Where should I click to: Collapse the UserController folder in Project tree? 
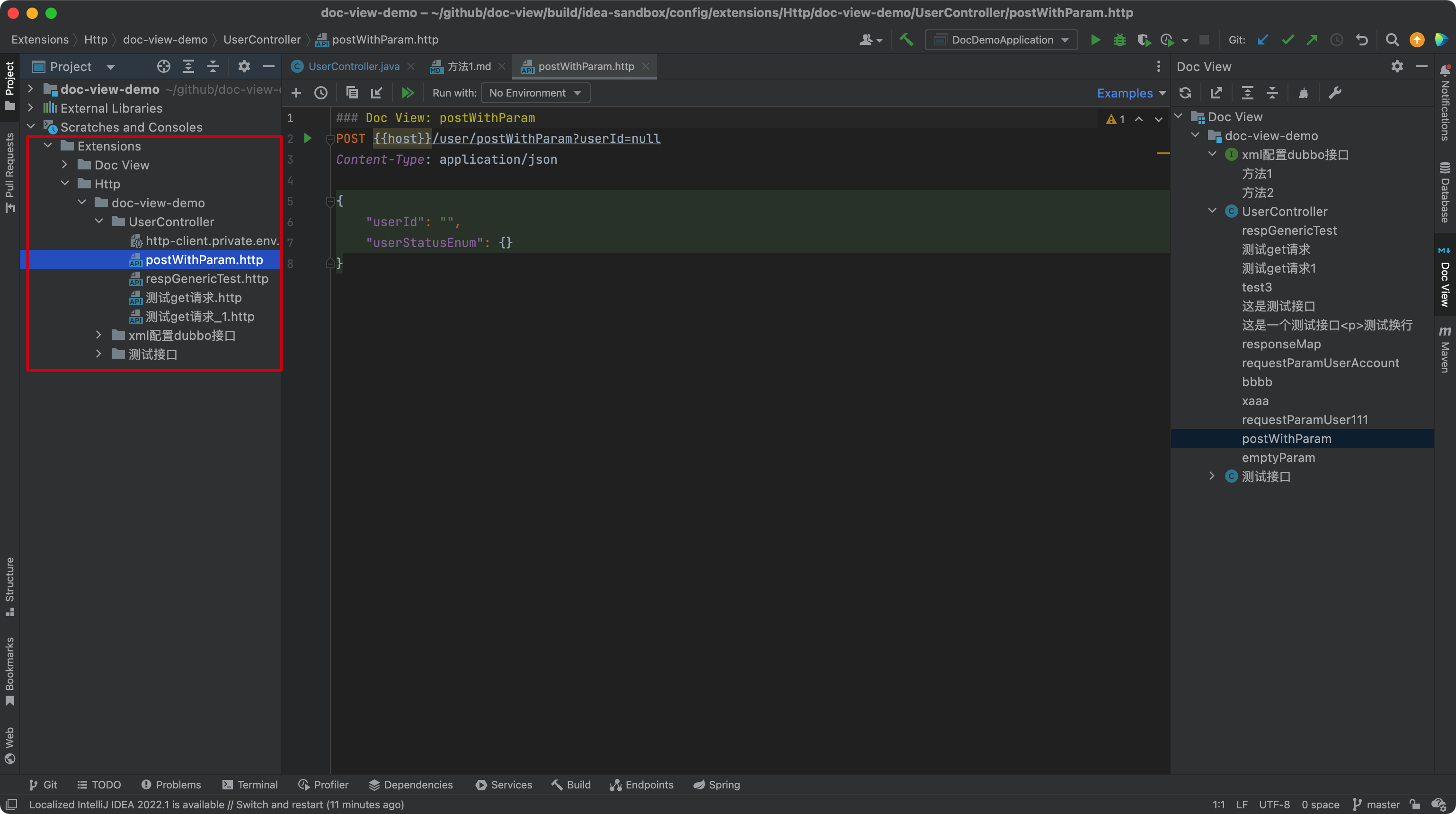click(x=99, y=221)
